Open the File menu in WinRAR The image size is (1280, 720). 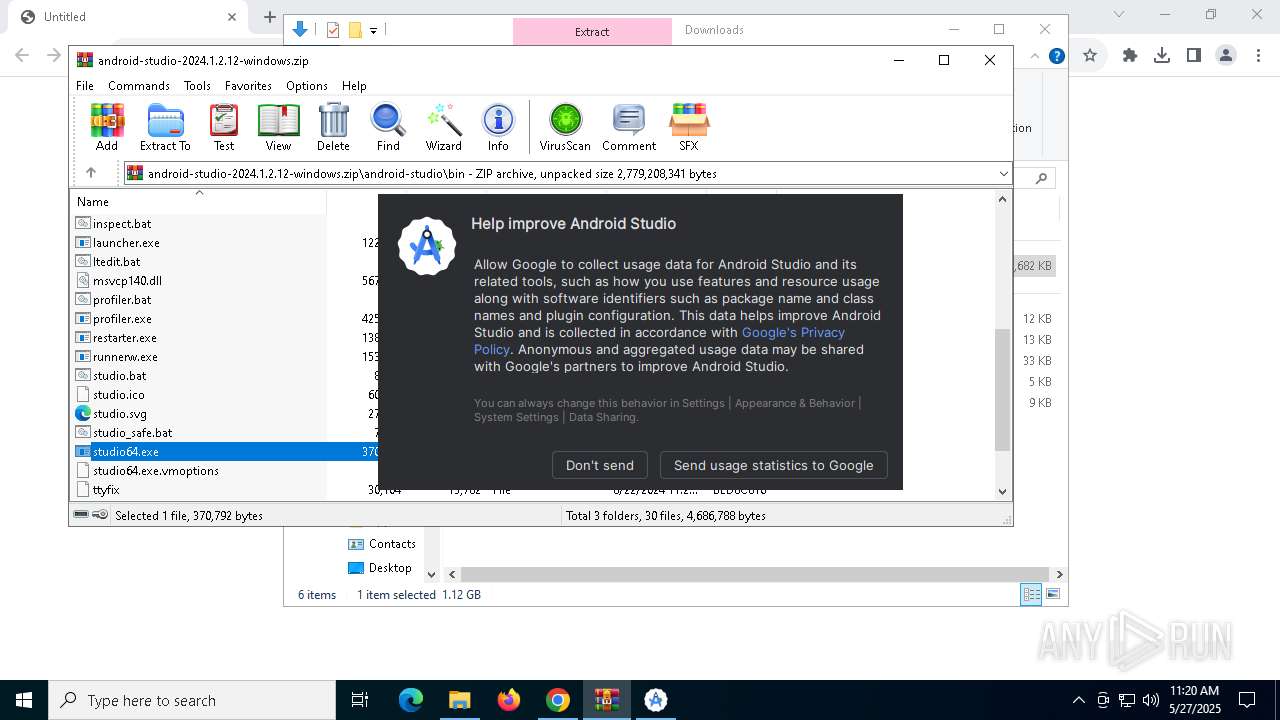(x=85, y=86)
